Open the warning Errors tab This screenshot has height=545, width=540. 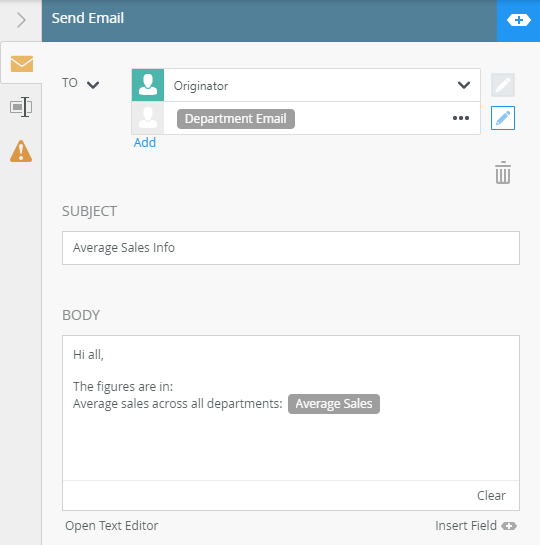click(21, 151)
